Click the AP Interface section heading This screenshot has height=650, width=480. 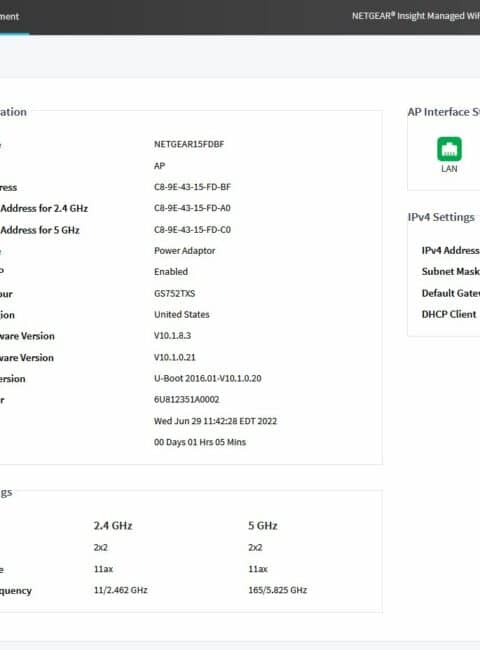coord(444,112)
